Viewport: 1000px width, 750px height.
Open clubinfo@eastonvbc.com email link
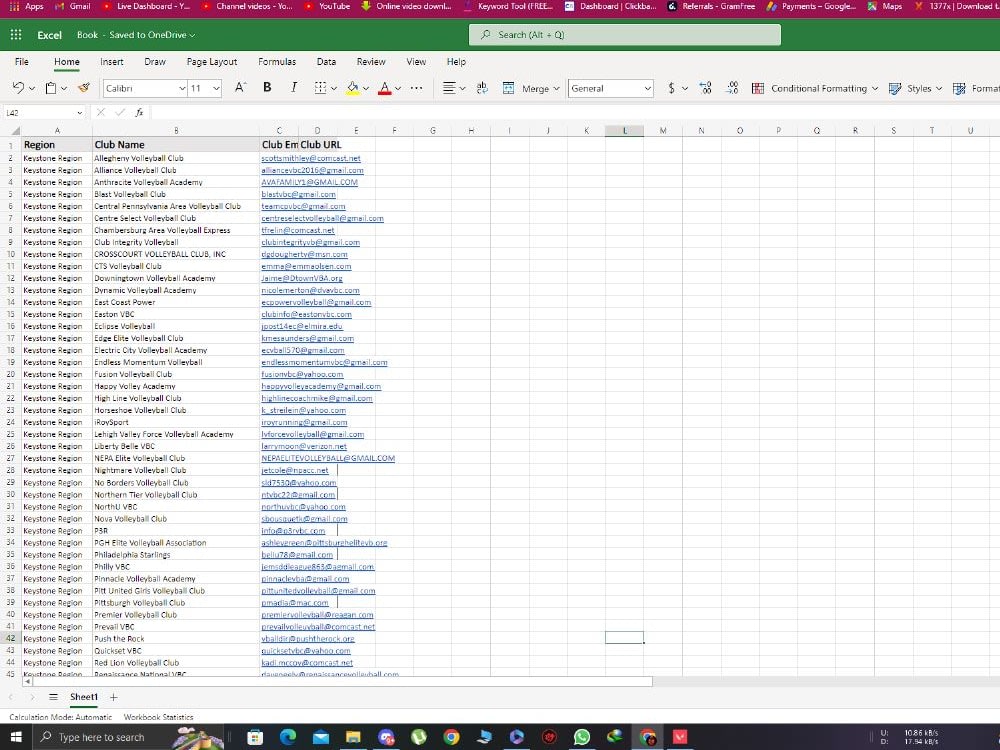(x=306, y=314)
